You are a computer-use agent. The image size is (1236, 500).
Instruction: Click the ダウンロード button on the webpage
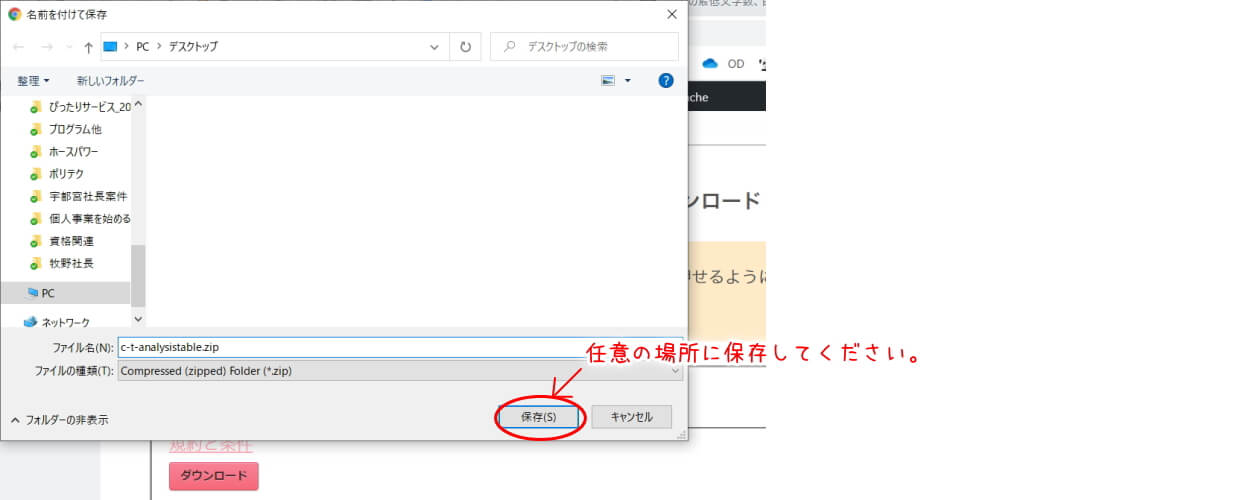(x=214, y=476)
